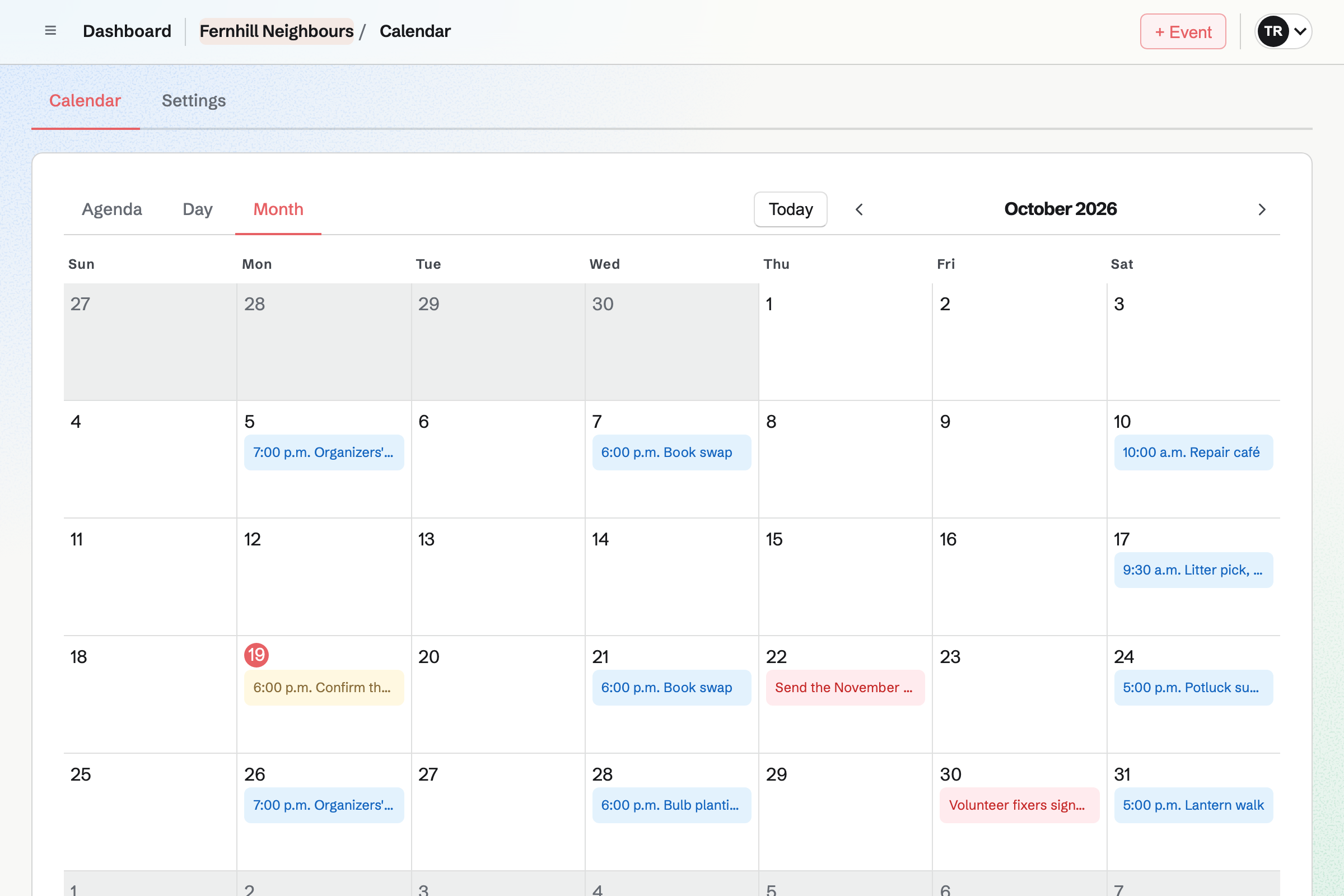Click the + Event button
Image resolution: width=1344 pixels, height=896 pixels.
(1183, 31)
